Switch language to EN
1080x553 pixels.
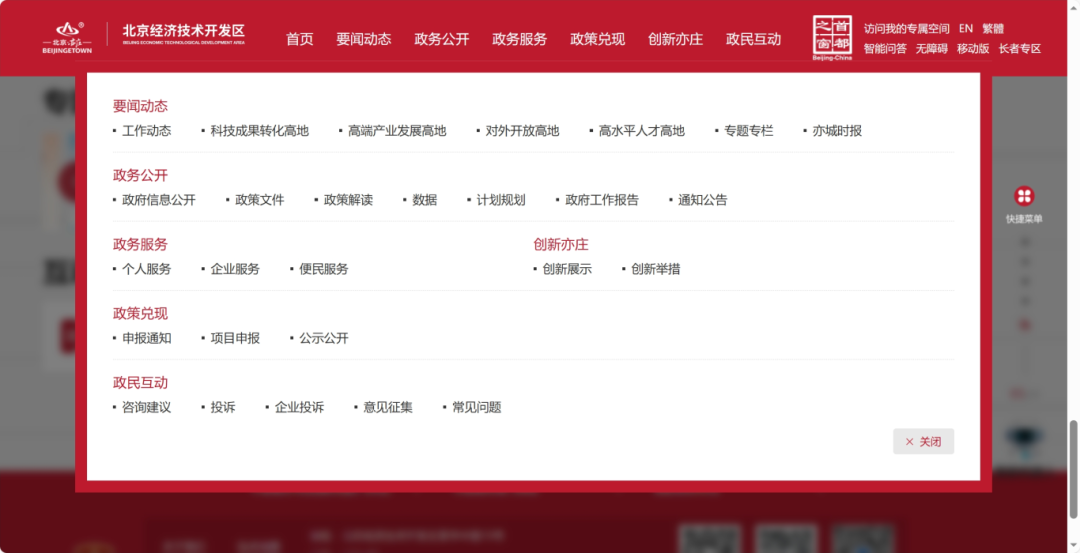(966, 28)
